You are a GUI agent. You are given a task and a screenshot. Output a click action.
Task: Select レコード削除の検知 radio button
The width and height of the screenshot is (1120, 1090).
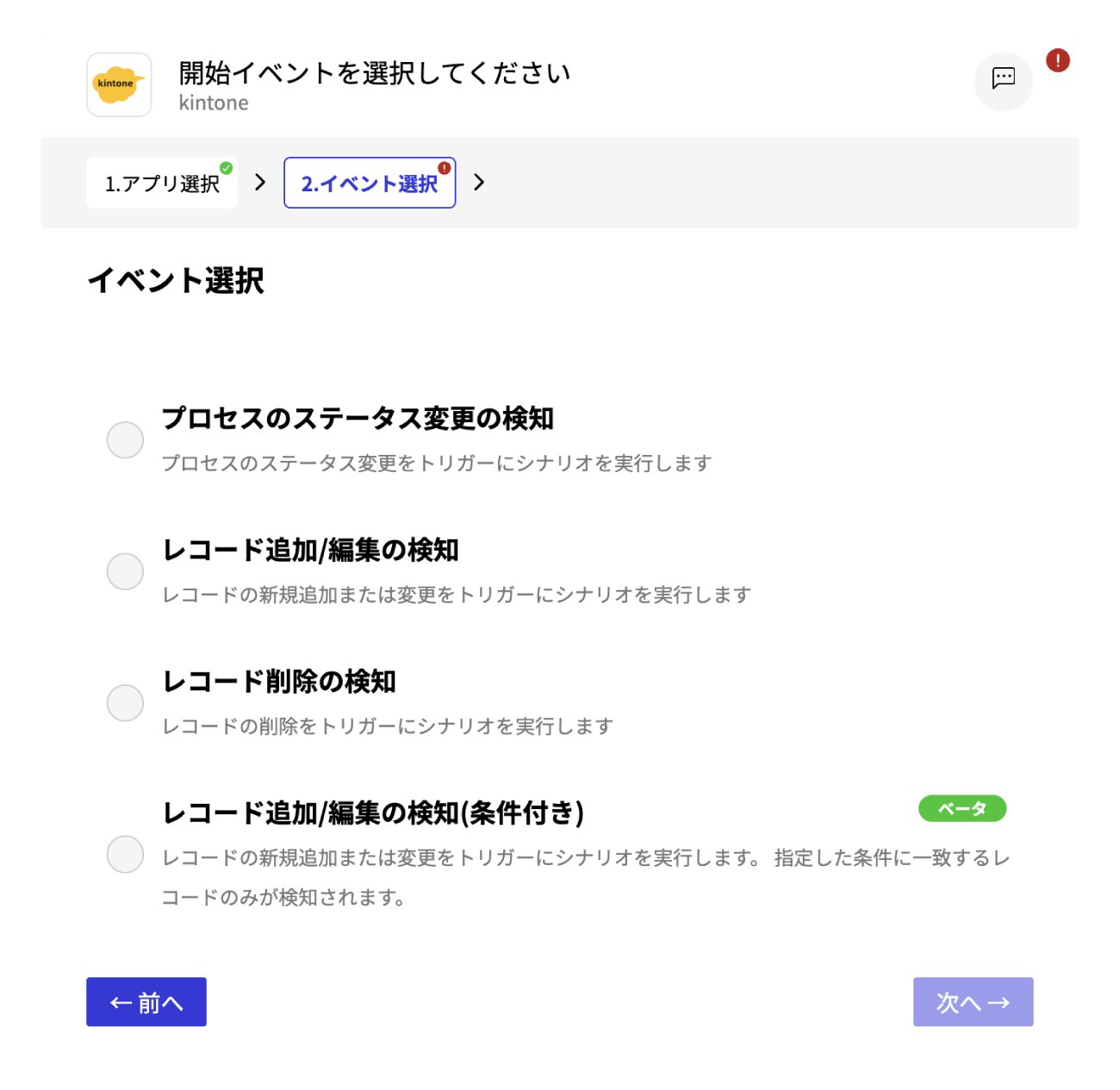pyautogui.click(x=125, y=703)
